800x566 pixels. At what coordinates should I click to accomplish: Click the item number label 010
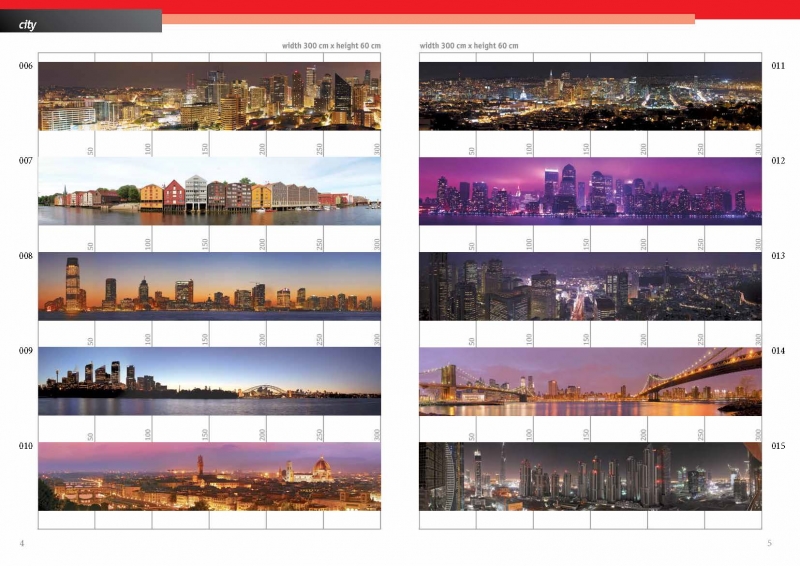[x=25, y=446]
